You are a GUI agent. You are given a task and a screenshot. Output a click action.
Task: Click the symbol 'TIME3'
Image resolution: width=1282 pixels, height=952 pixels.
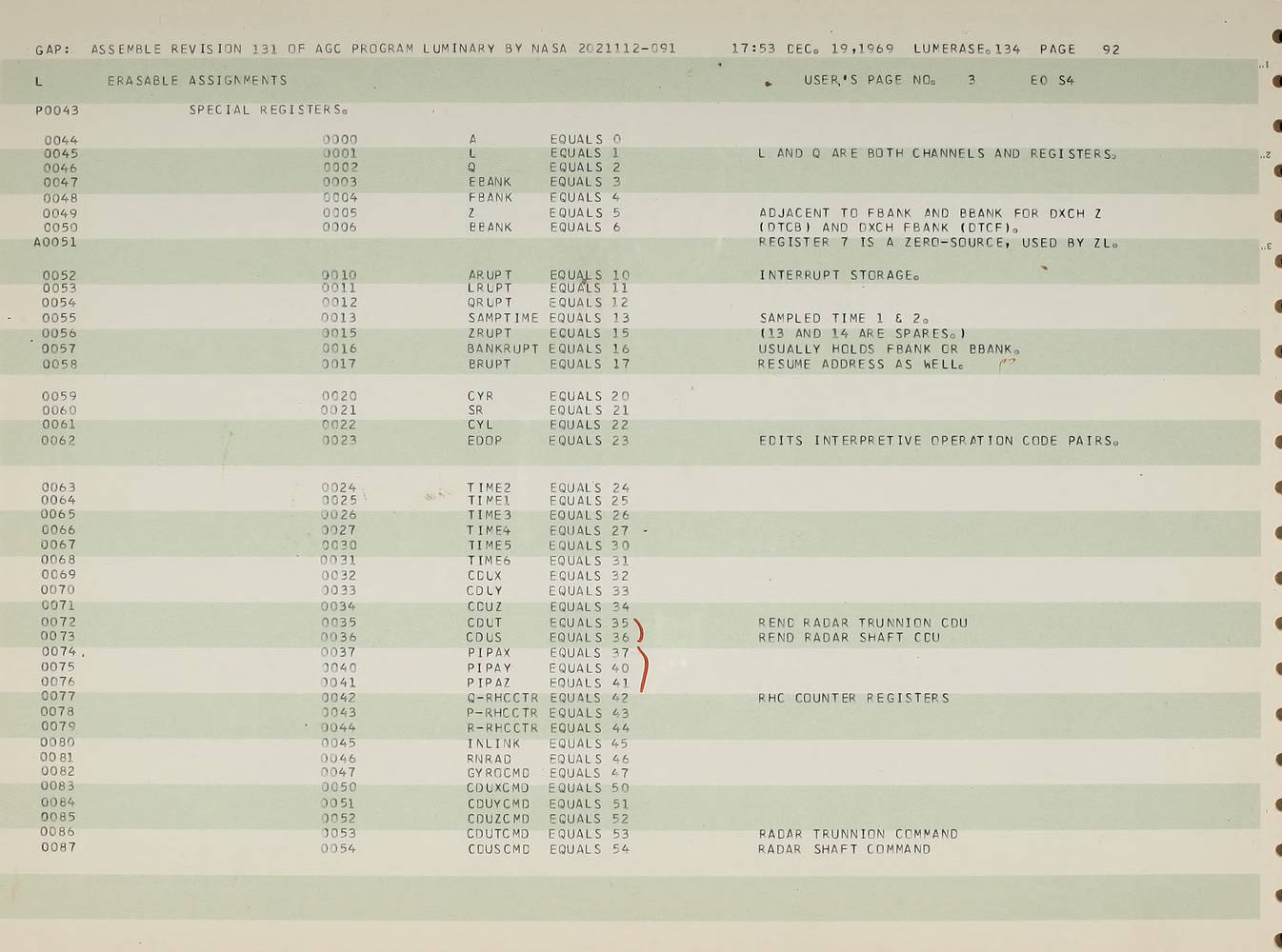[x=490, y=515]
